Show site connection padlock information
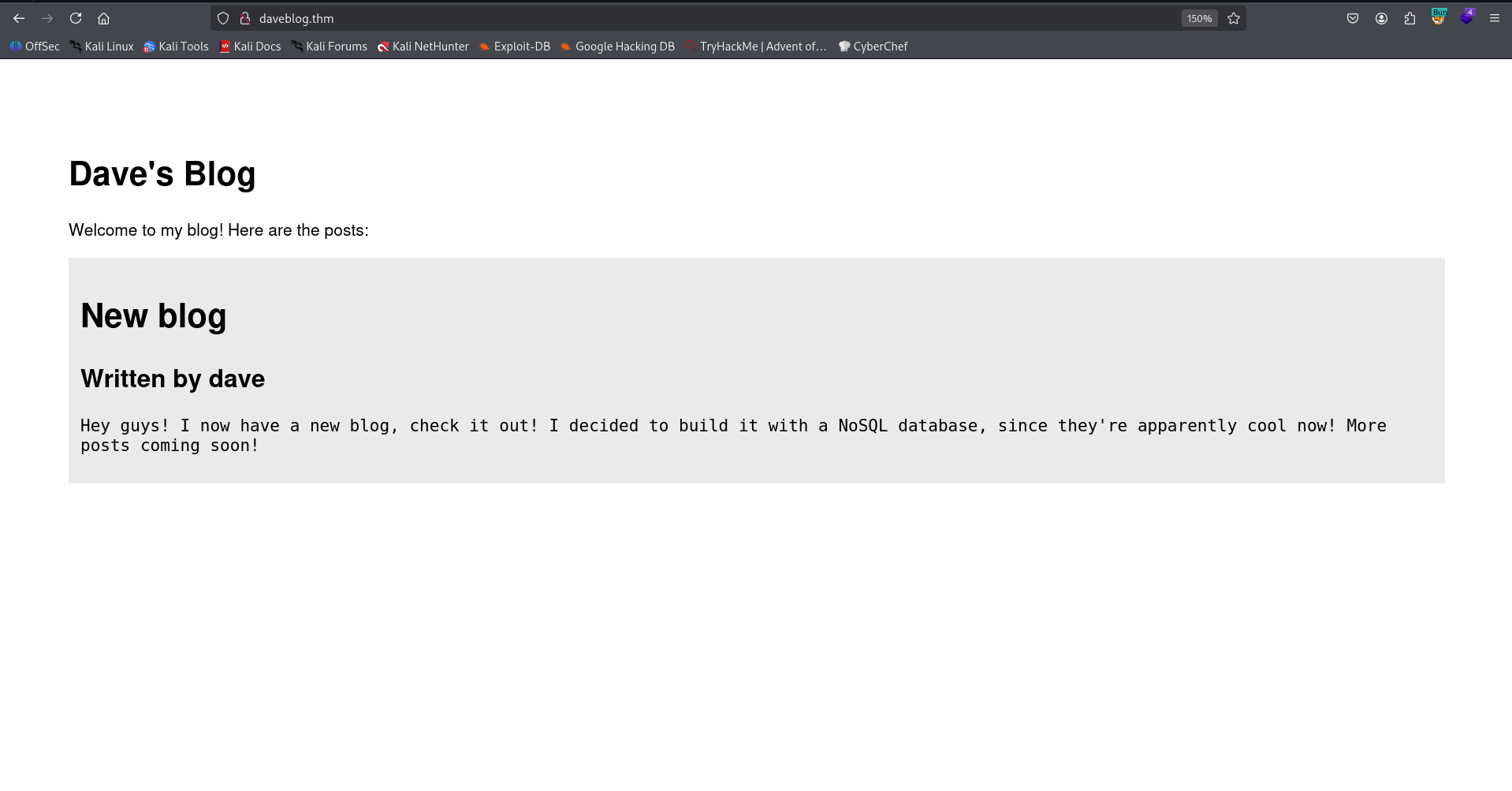The image size is (1512, 791). tap(244, 18)
